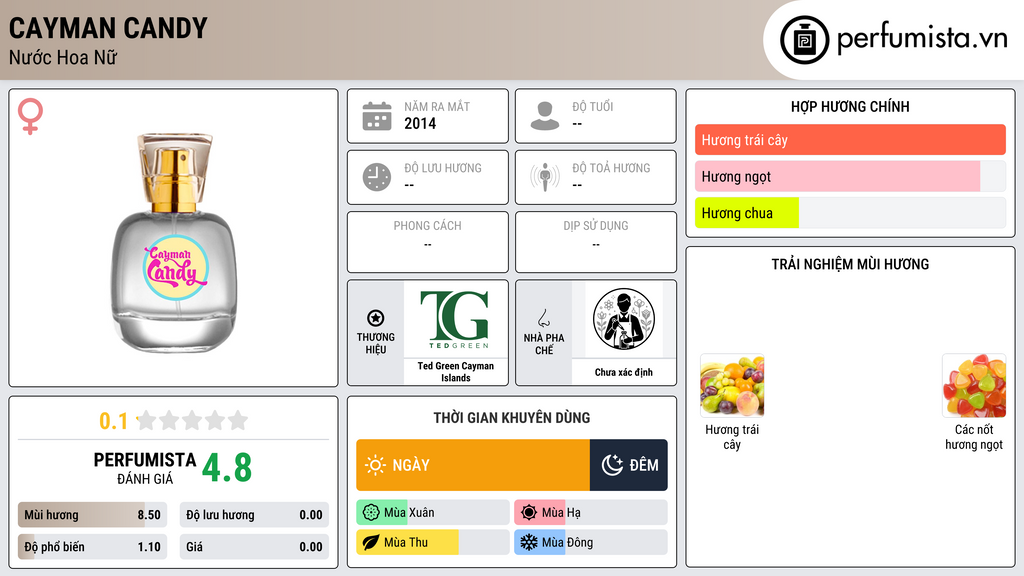
Task: Click the NHÀ PHA CHẾ label
Action: pos(544,344)
